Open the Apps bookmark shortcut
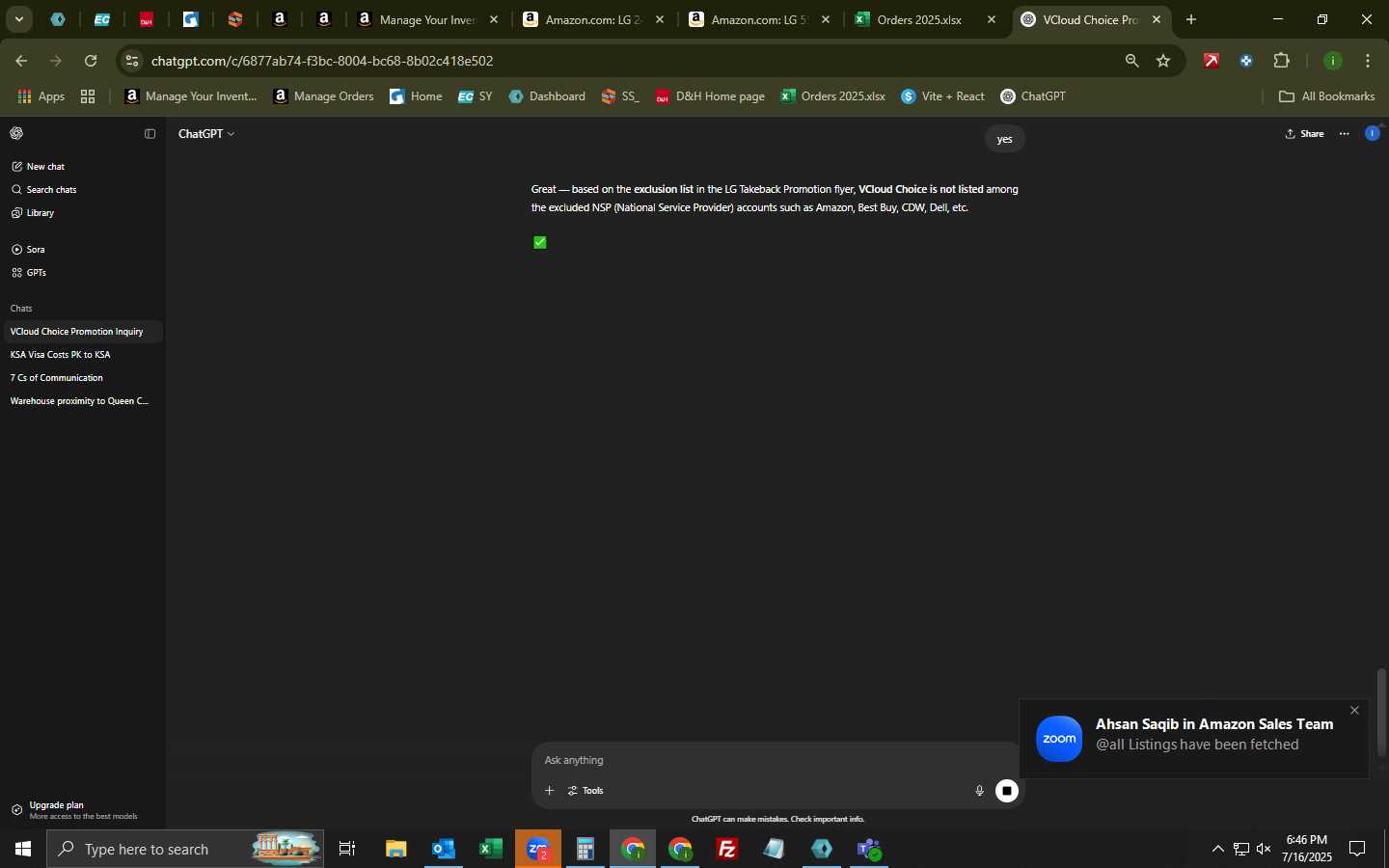 pos(41,96)
